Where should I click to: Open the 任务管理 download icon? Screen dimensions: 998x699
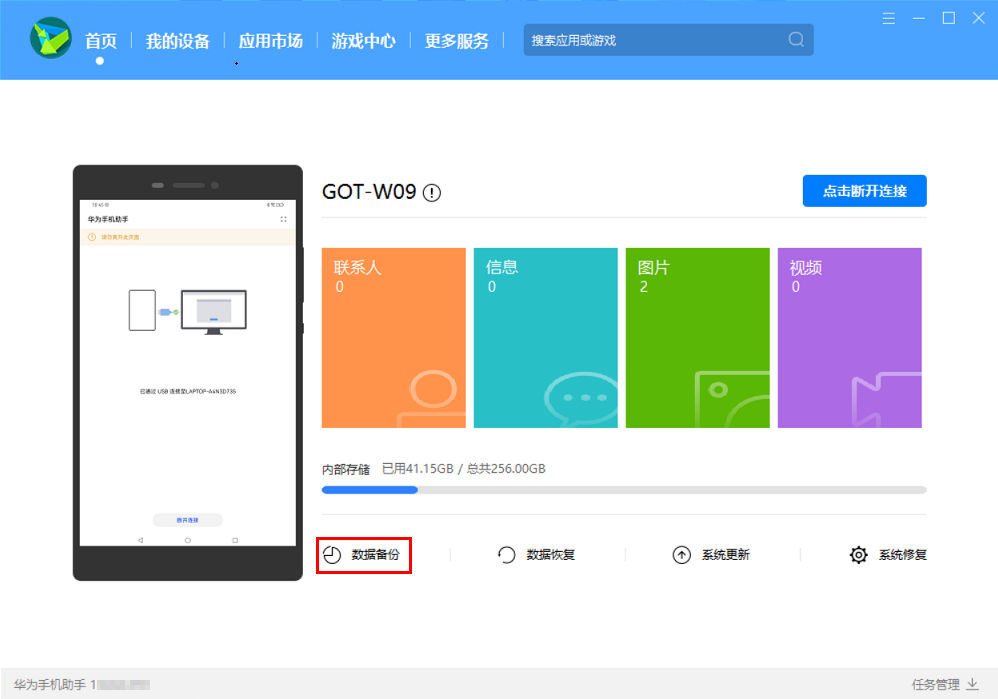click(x=973, y=684)
